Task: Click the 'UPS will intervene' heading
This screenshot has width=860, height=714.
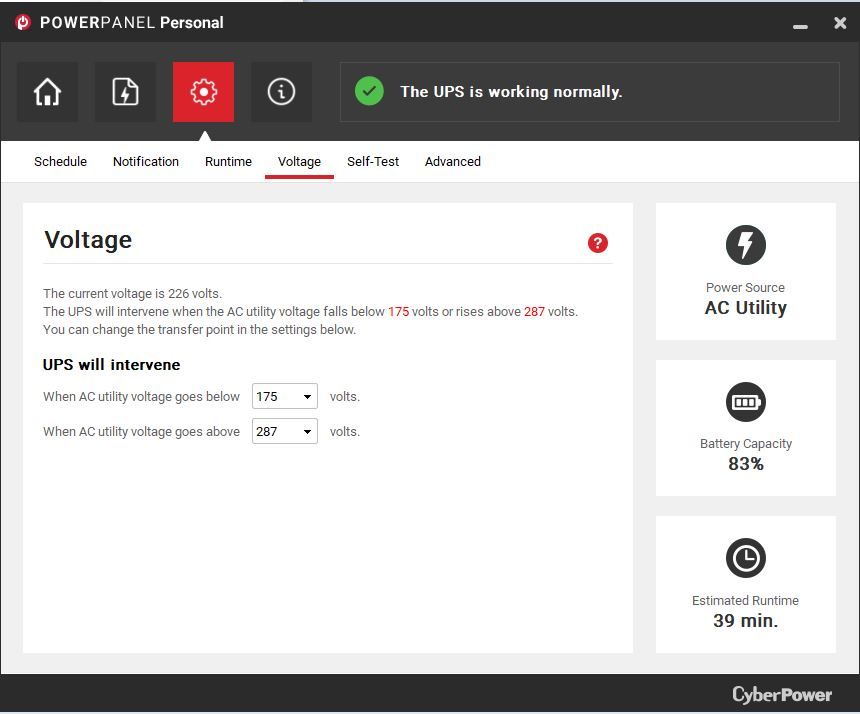Action: click(111, 365)
